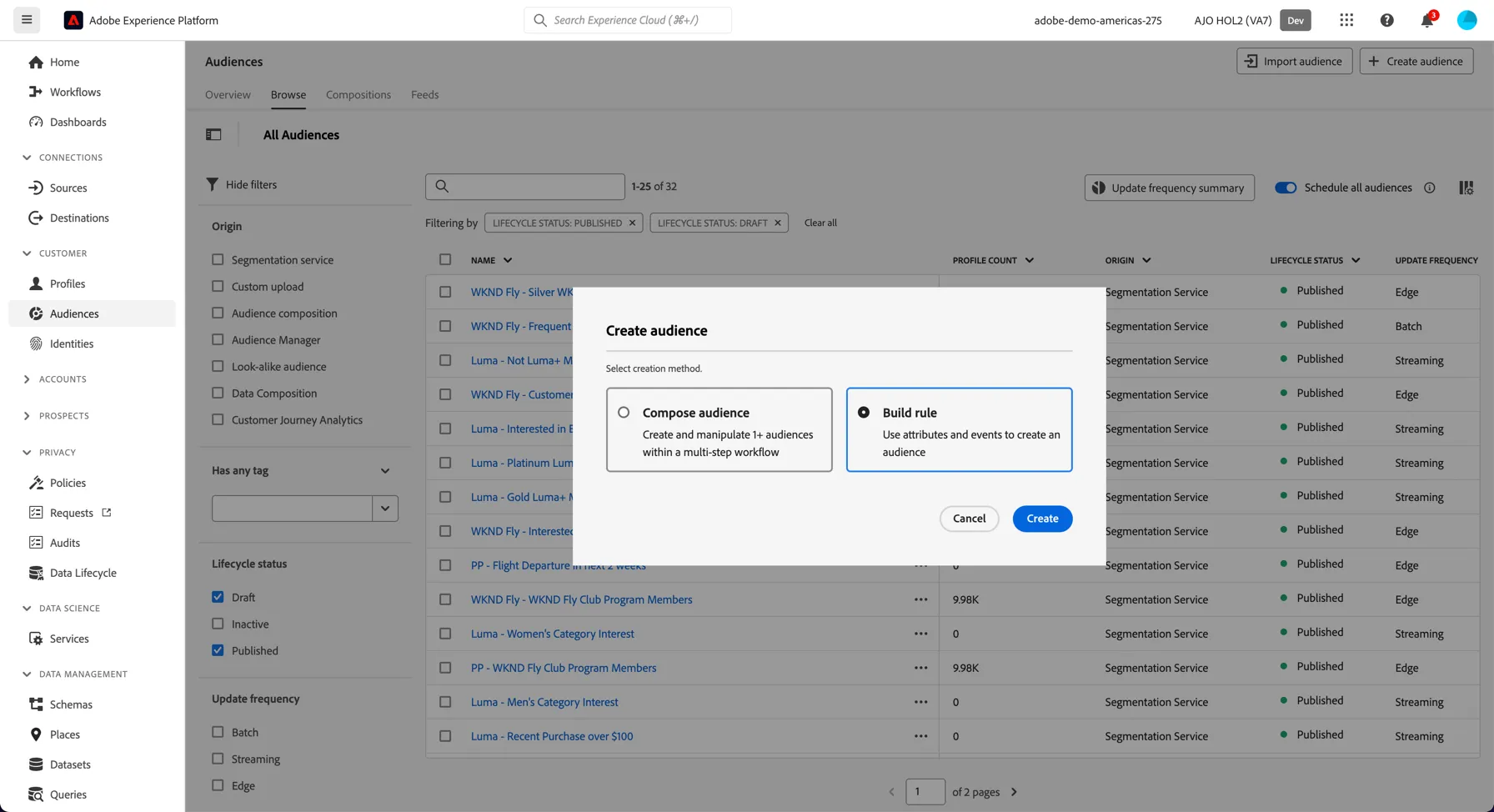
Task: Switch to the Feeds tab
Action: [424, 94]
